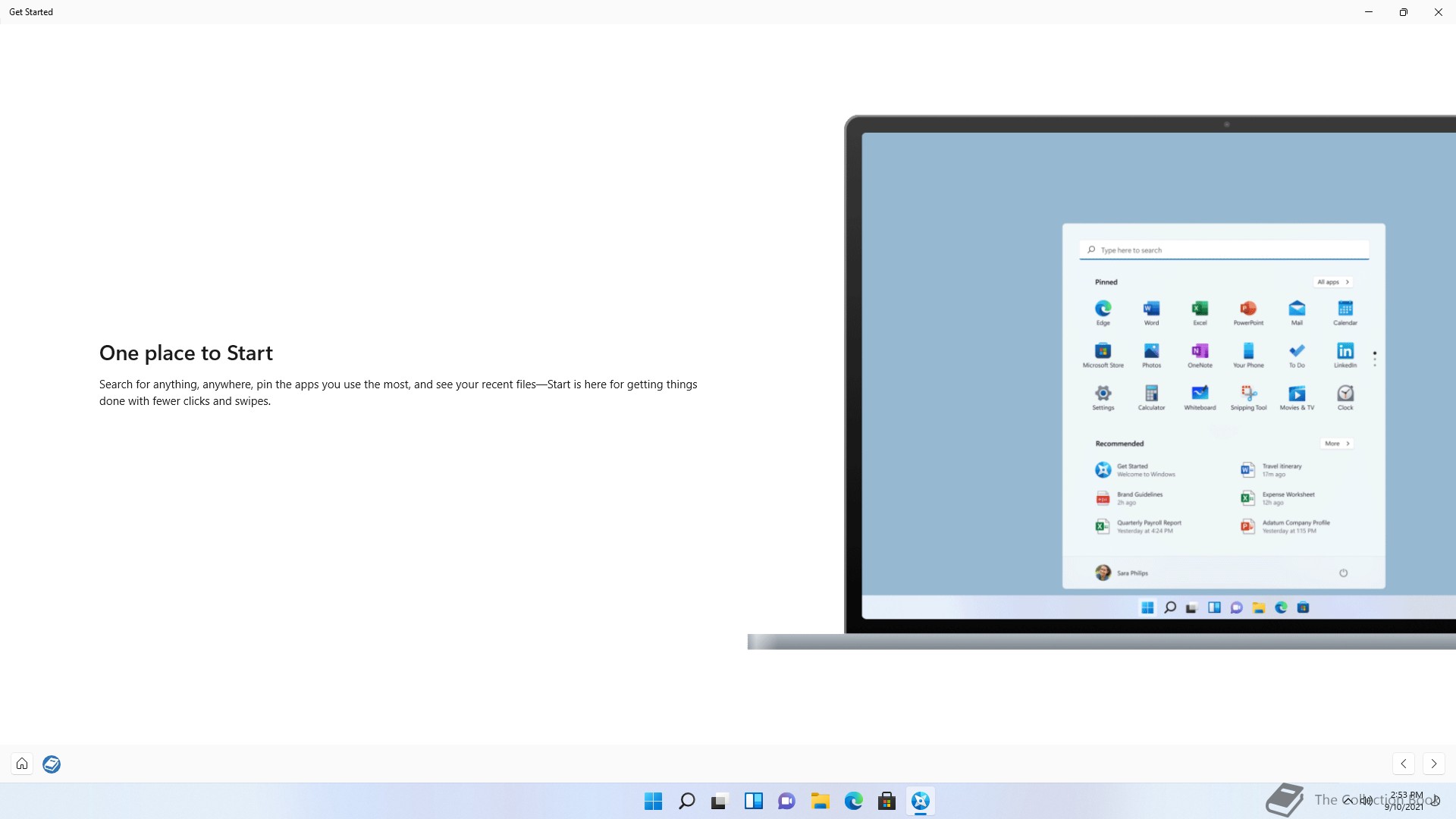Open the Widgets panel from taskbar
The height and width of the screenshot is (819, 1456).
pyautogui.click(x=753, y=801)
